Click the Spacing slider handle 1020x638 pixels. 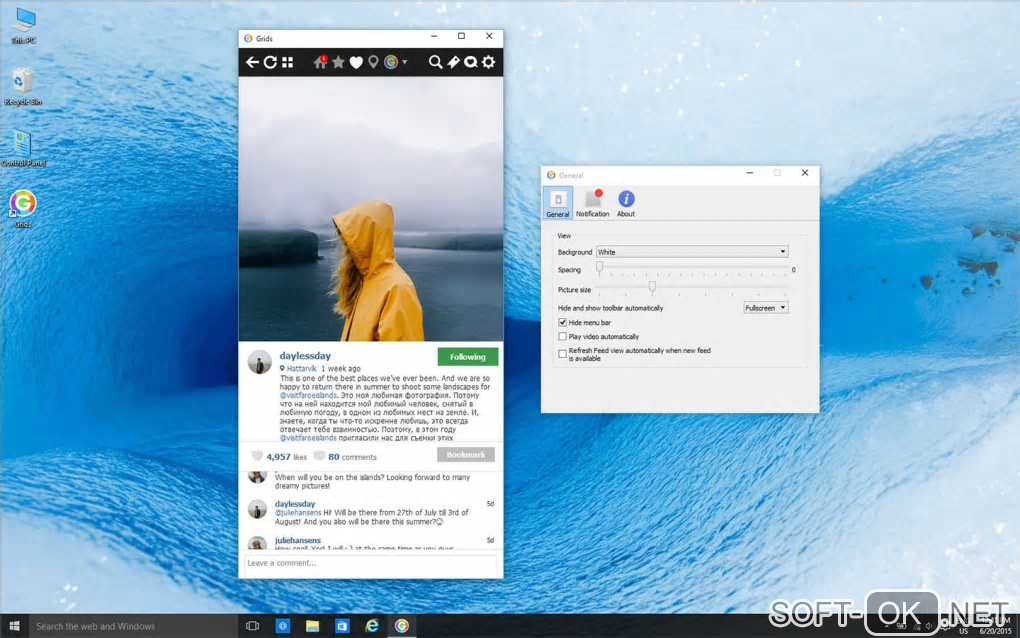[x=600, y=267]
